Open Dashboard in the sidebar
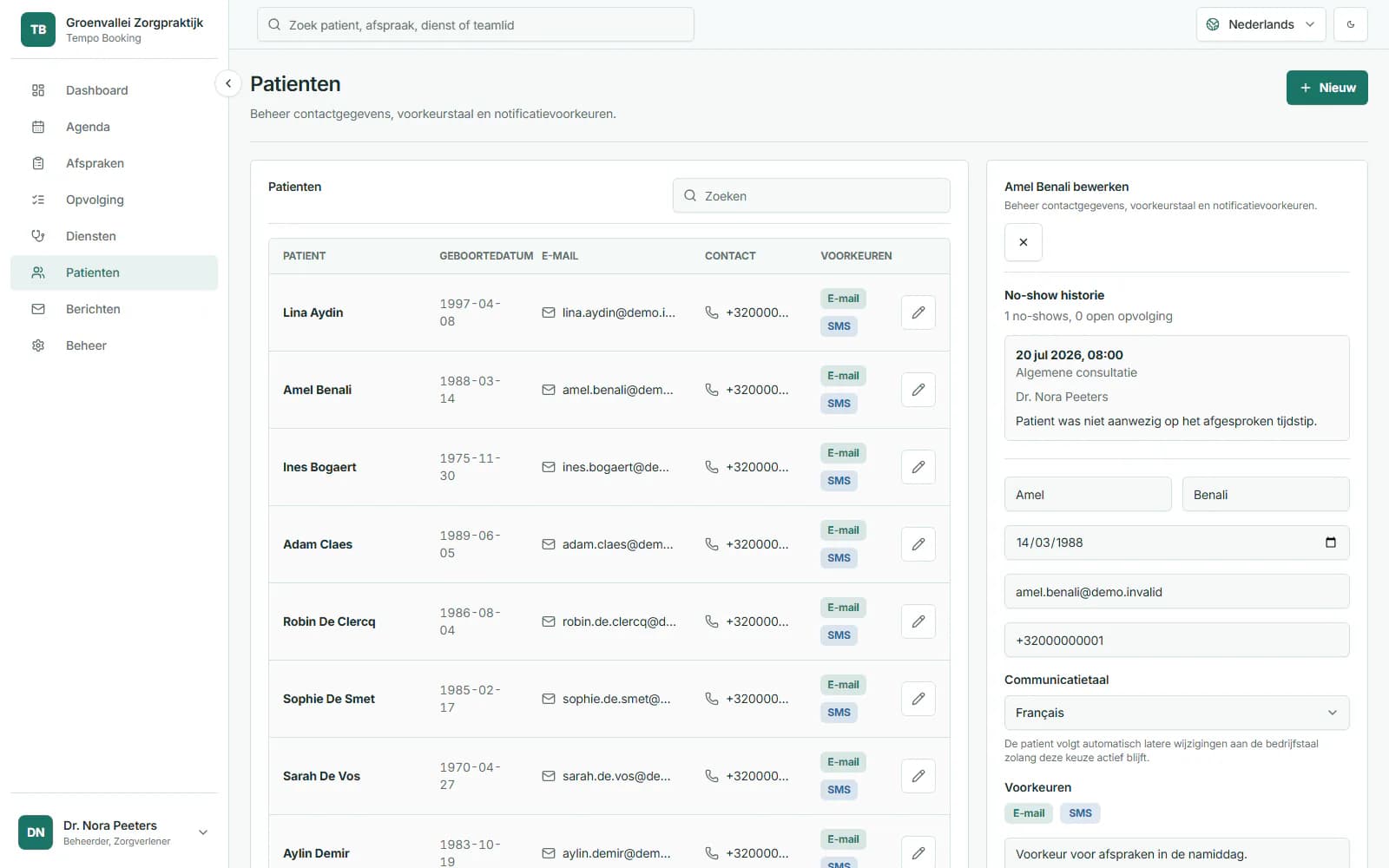Image resolution: width=1389 pixels, height=868 pixels. [114, 90]
